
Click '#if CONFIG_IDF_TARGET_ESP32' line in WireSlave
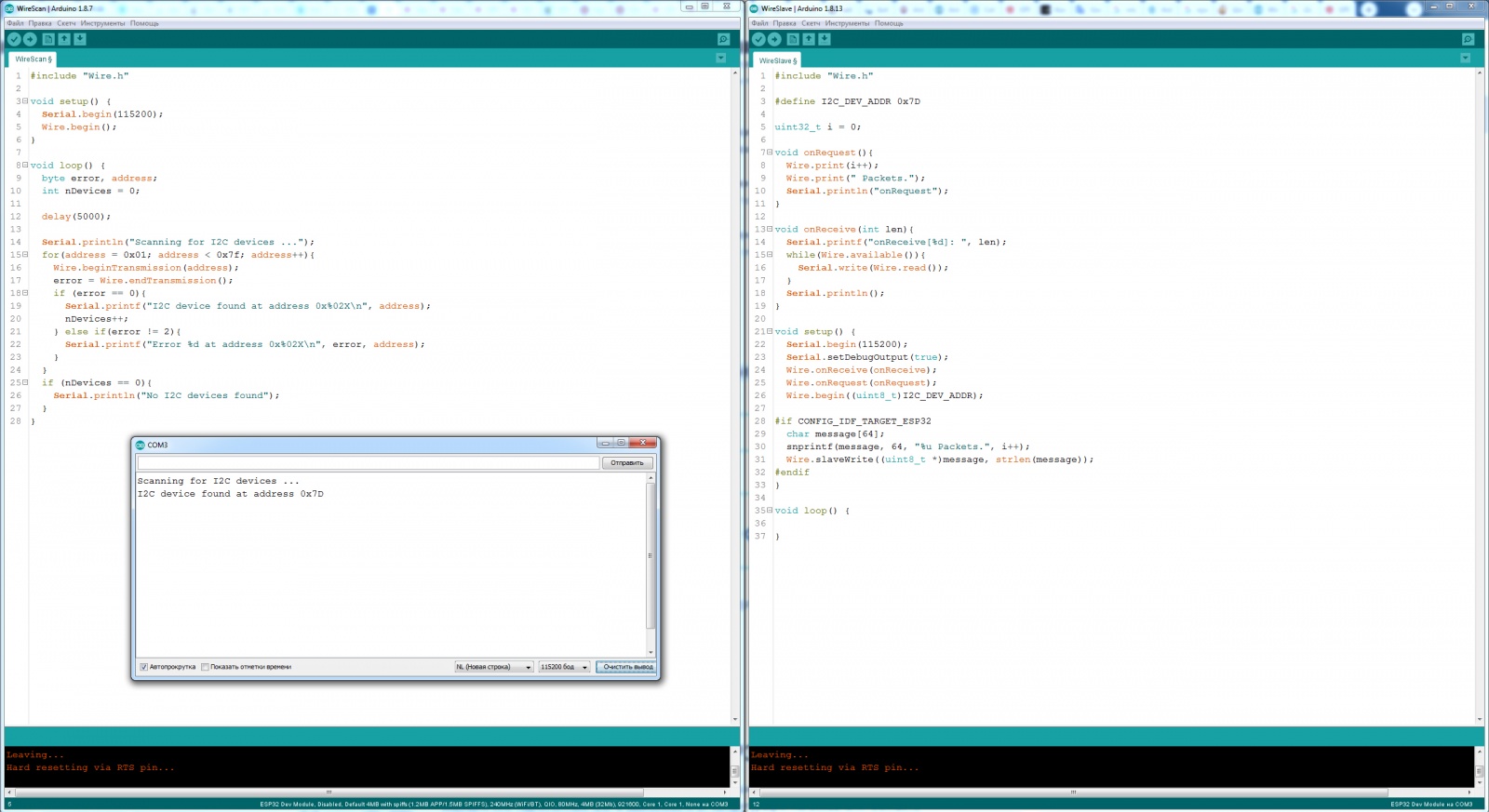pos(852,421)
